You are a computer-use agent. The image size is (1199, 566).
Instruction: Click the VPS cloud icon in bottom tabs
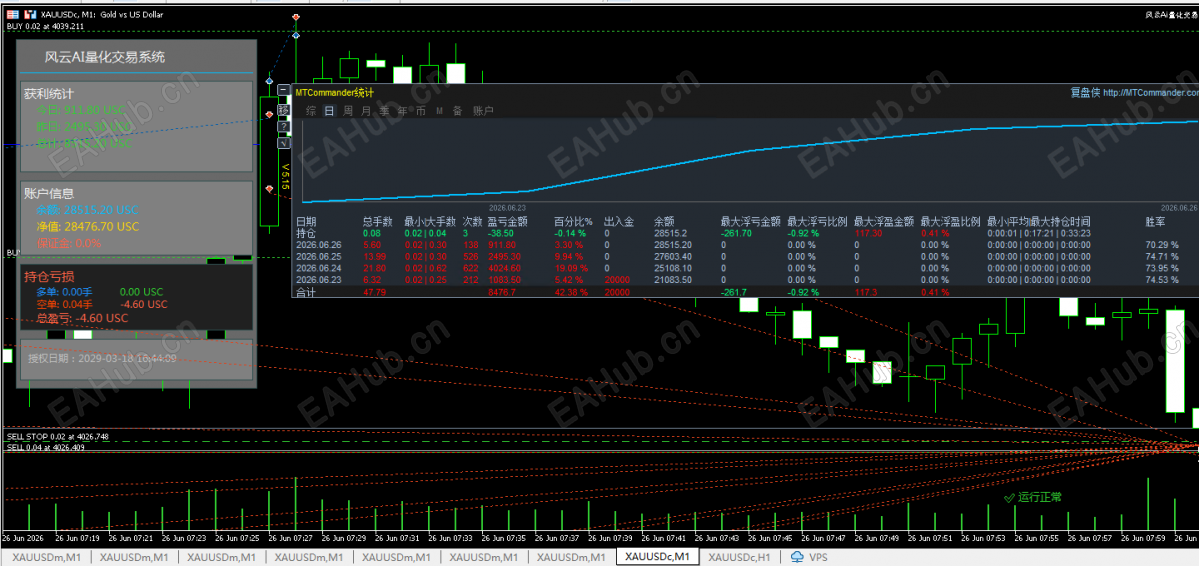[x=798, y=557]
